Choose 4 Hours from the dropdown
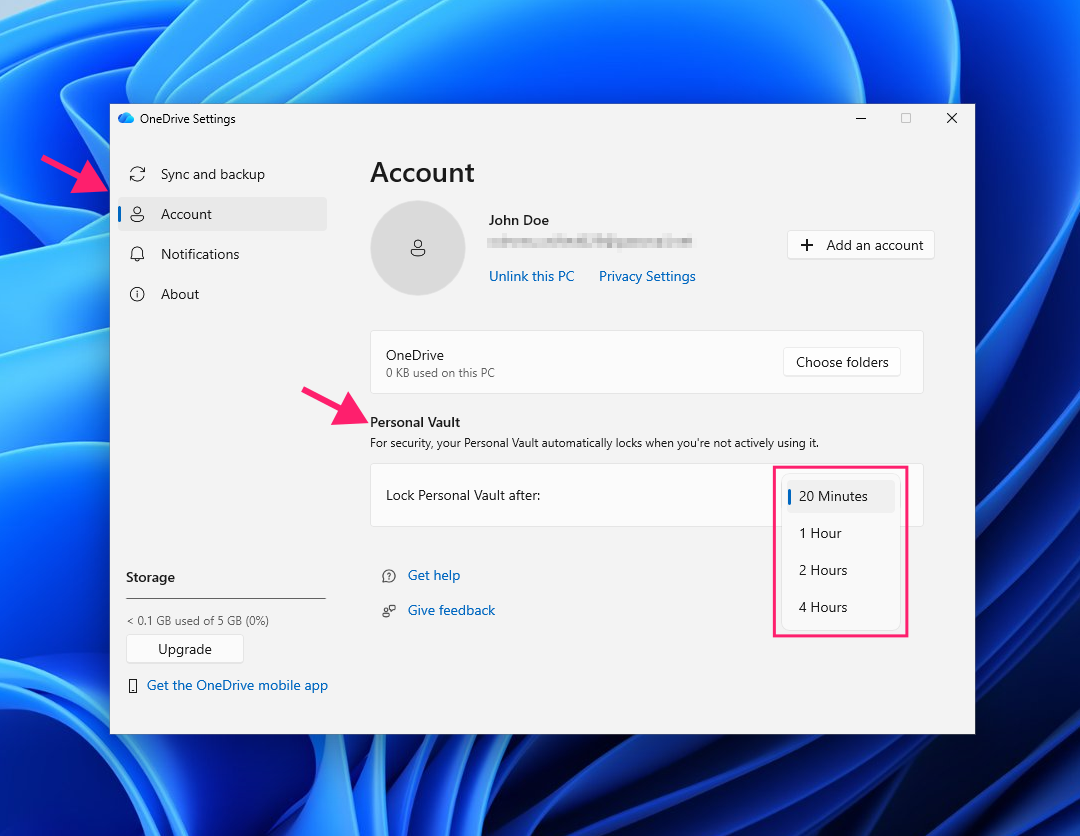 click(x=840, y=607)
